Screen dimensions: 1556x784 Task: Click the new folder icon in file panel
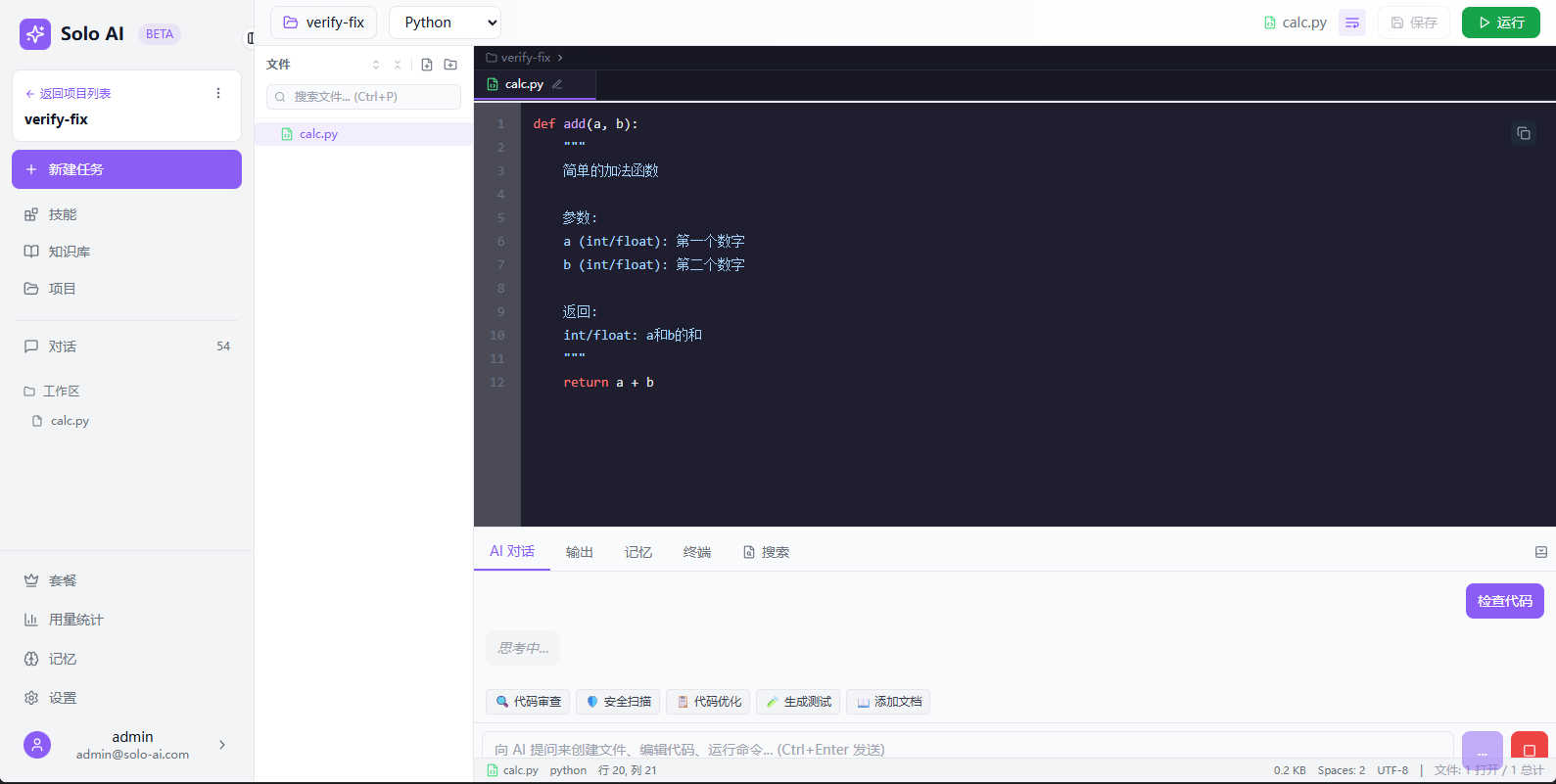tap(450, 65)
